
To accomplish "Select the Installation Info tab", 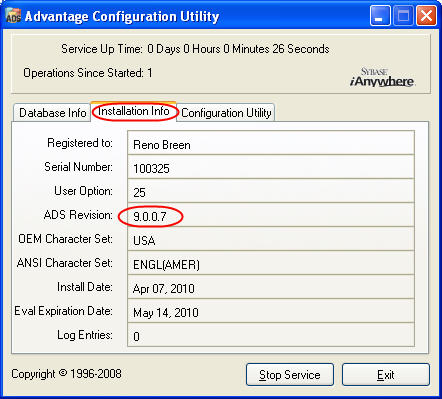I will (x=134, y=111).
